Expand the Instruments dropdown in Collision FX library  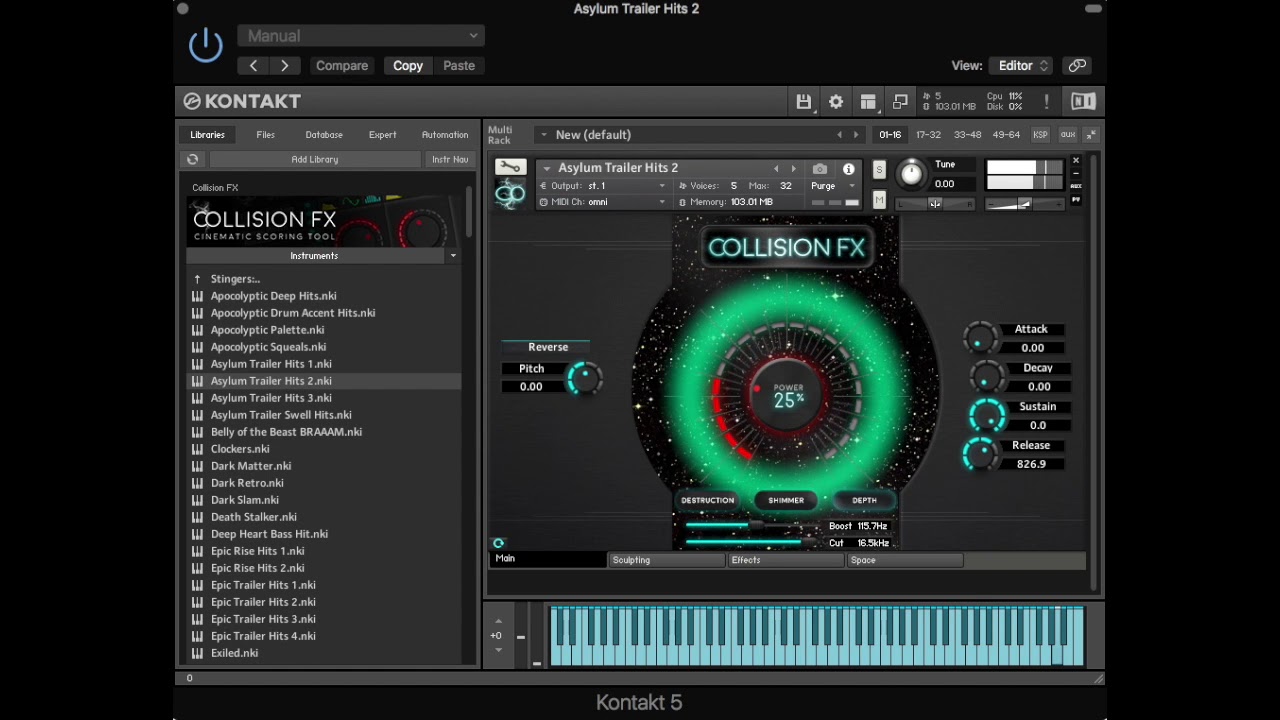[x=453, y=256]
